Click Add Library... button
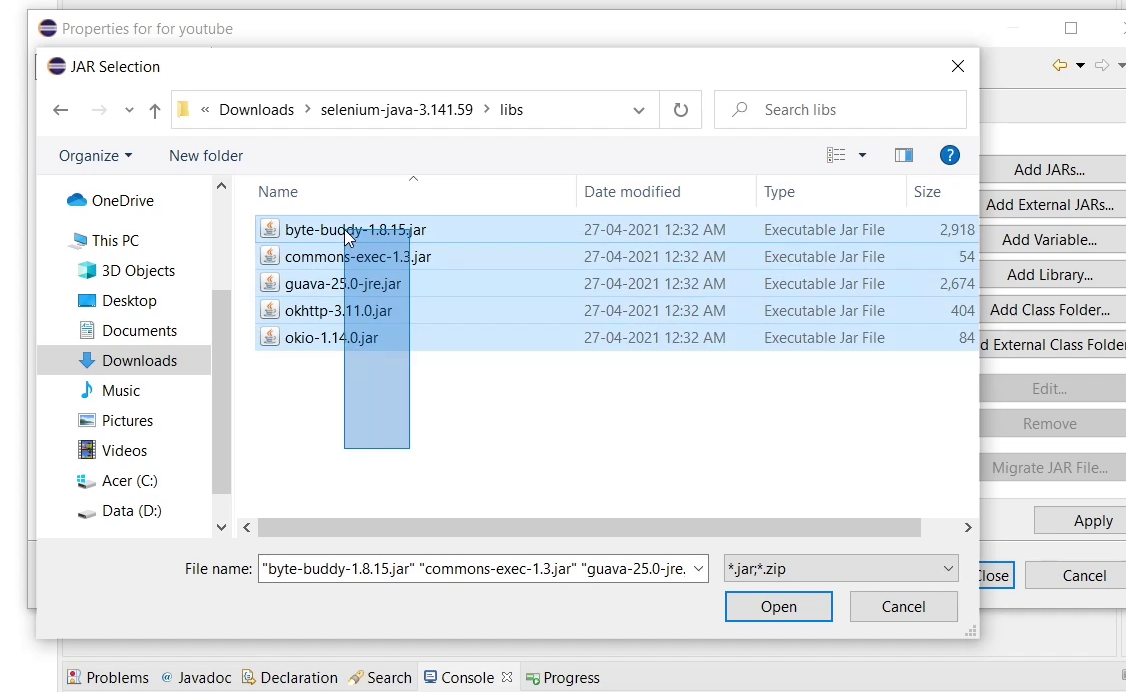This screenshot has height=692, width=1126. pyautogui.click(x=1052, y=275)
